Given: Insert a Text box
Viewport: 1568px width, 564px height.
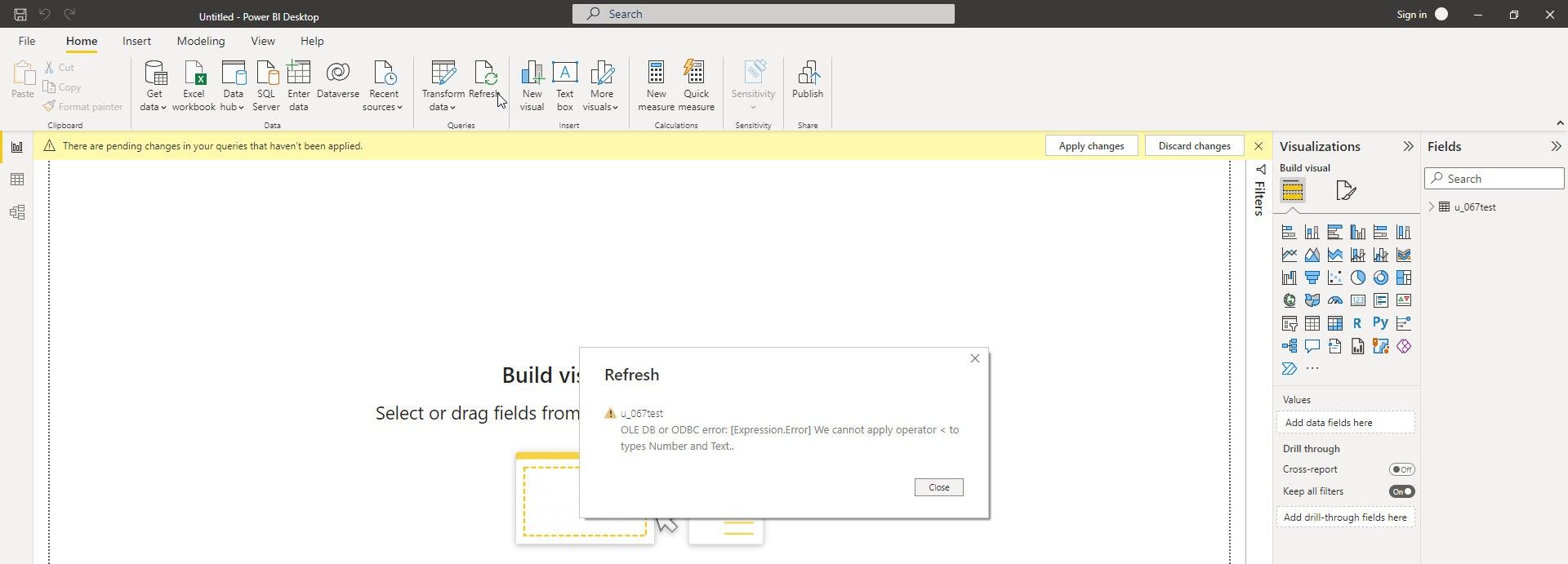Looking at the screenshot, I should click(x=564, y=74).
